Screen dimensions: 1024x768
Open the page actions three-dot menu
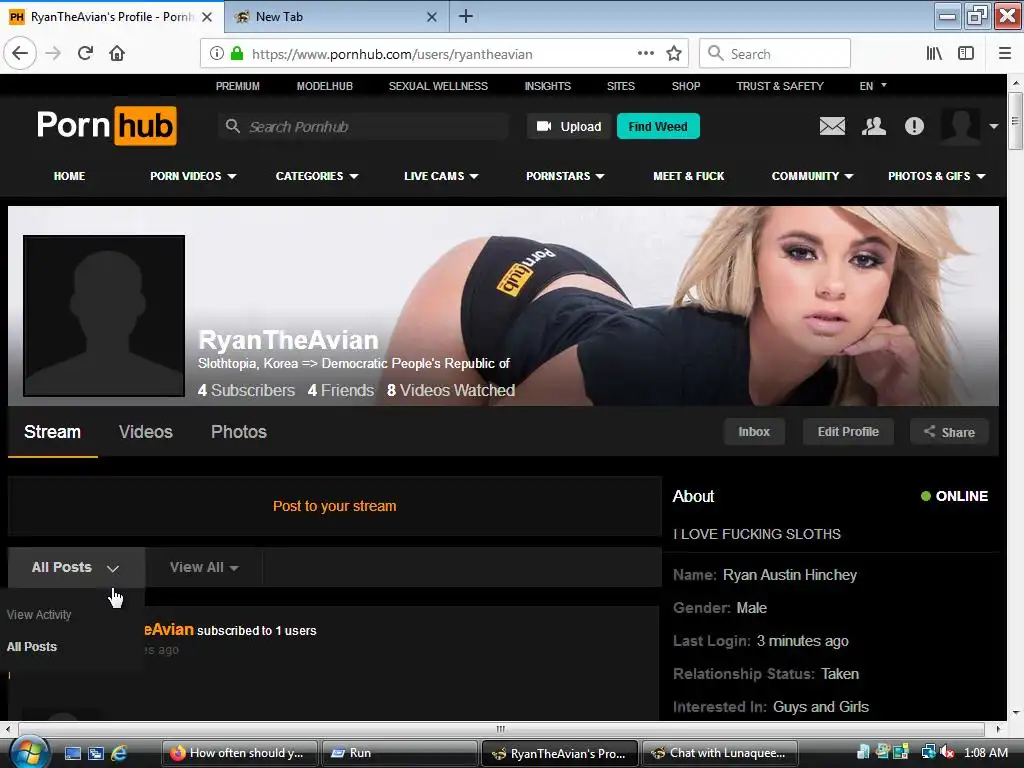[x=645, y=53]
